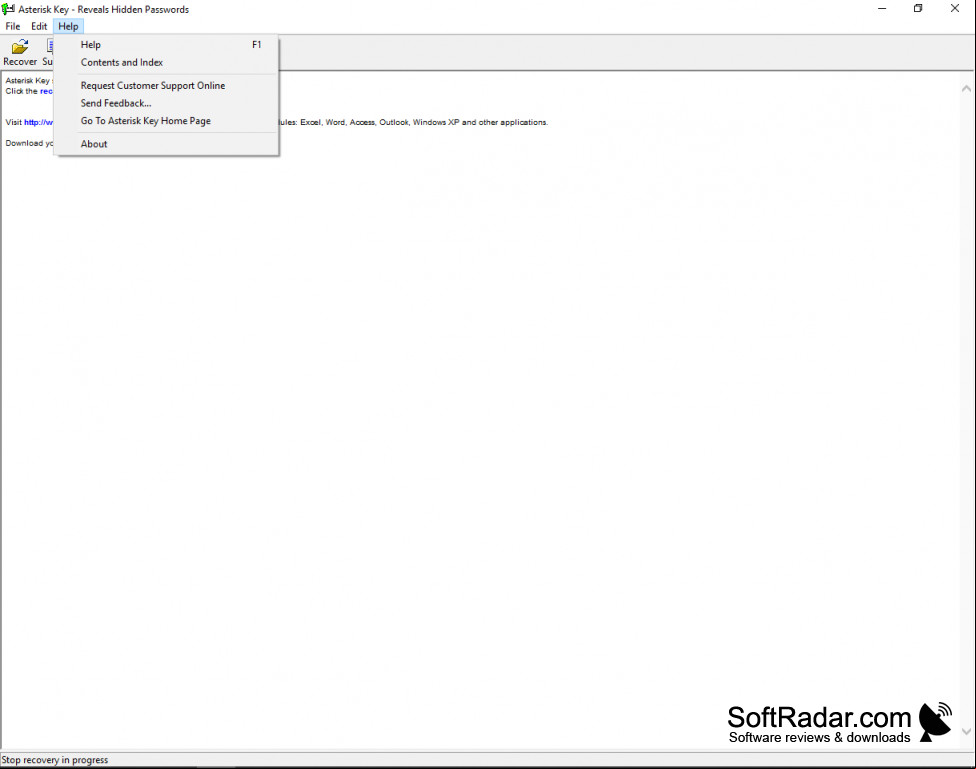Image resolution: width=976 pixels, height=769 pixels.
Task: Select Send Feedback... menu entry
Action: point(166,103)
